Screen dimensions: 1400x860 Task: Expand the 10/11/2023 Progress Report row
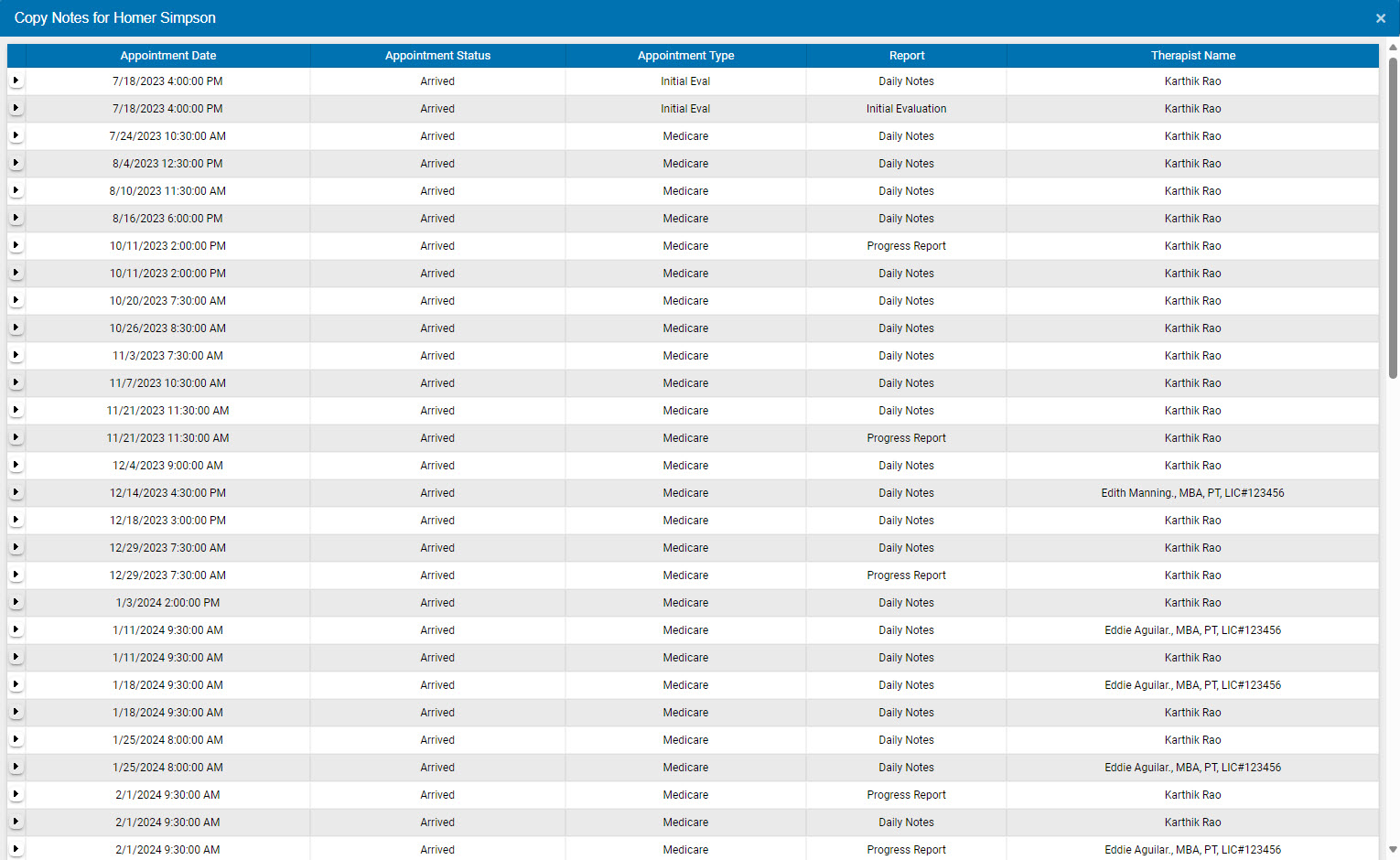(16, 245)
